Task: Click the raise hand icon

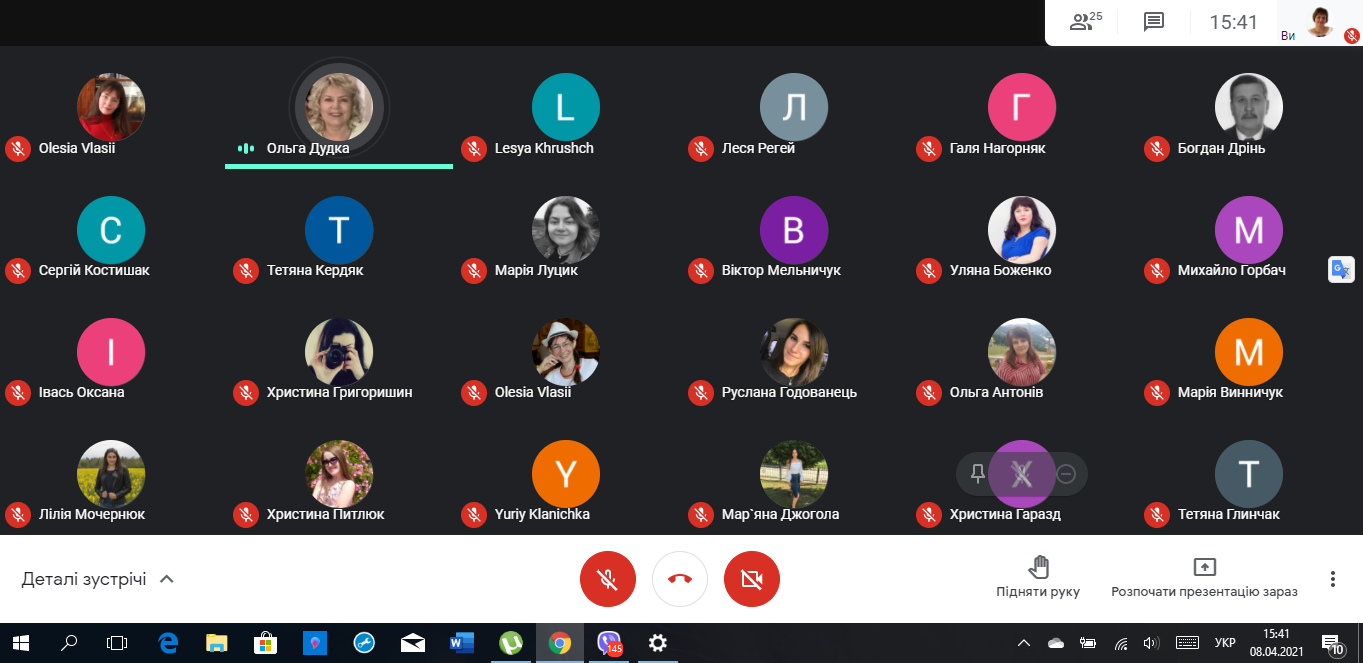Action: coord(1039,568)
